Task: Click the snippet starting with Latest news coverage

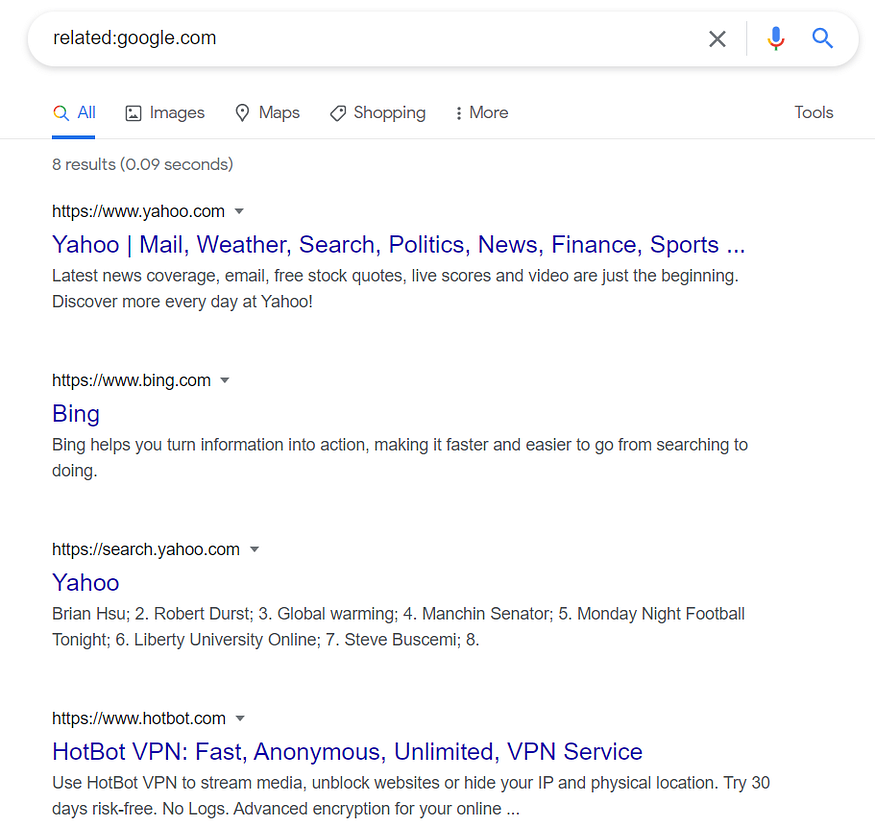Action: (395, 288)
